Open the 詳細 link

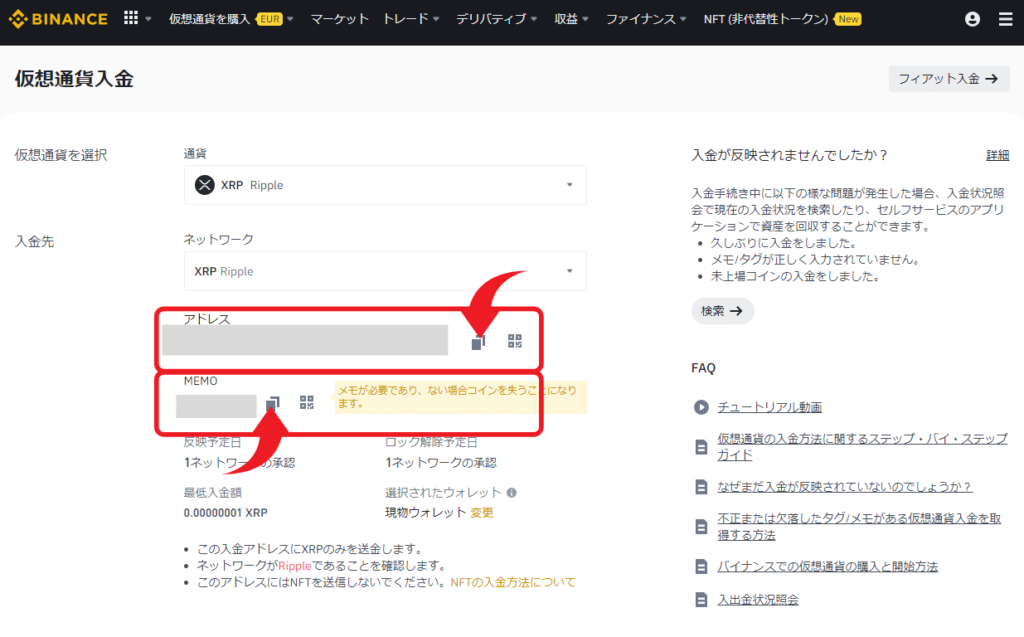tap(997, 155)
